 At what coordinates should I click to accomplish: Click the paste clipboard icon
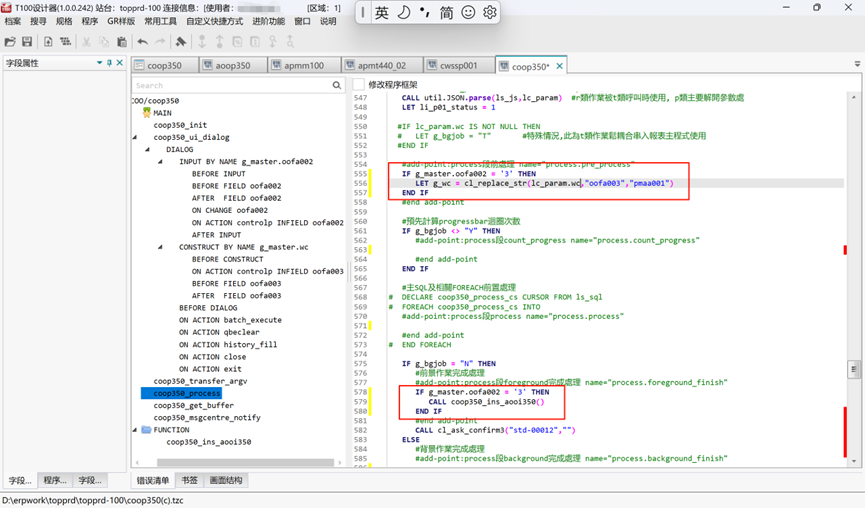[122, 41]
